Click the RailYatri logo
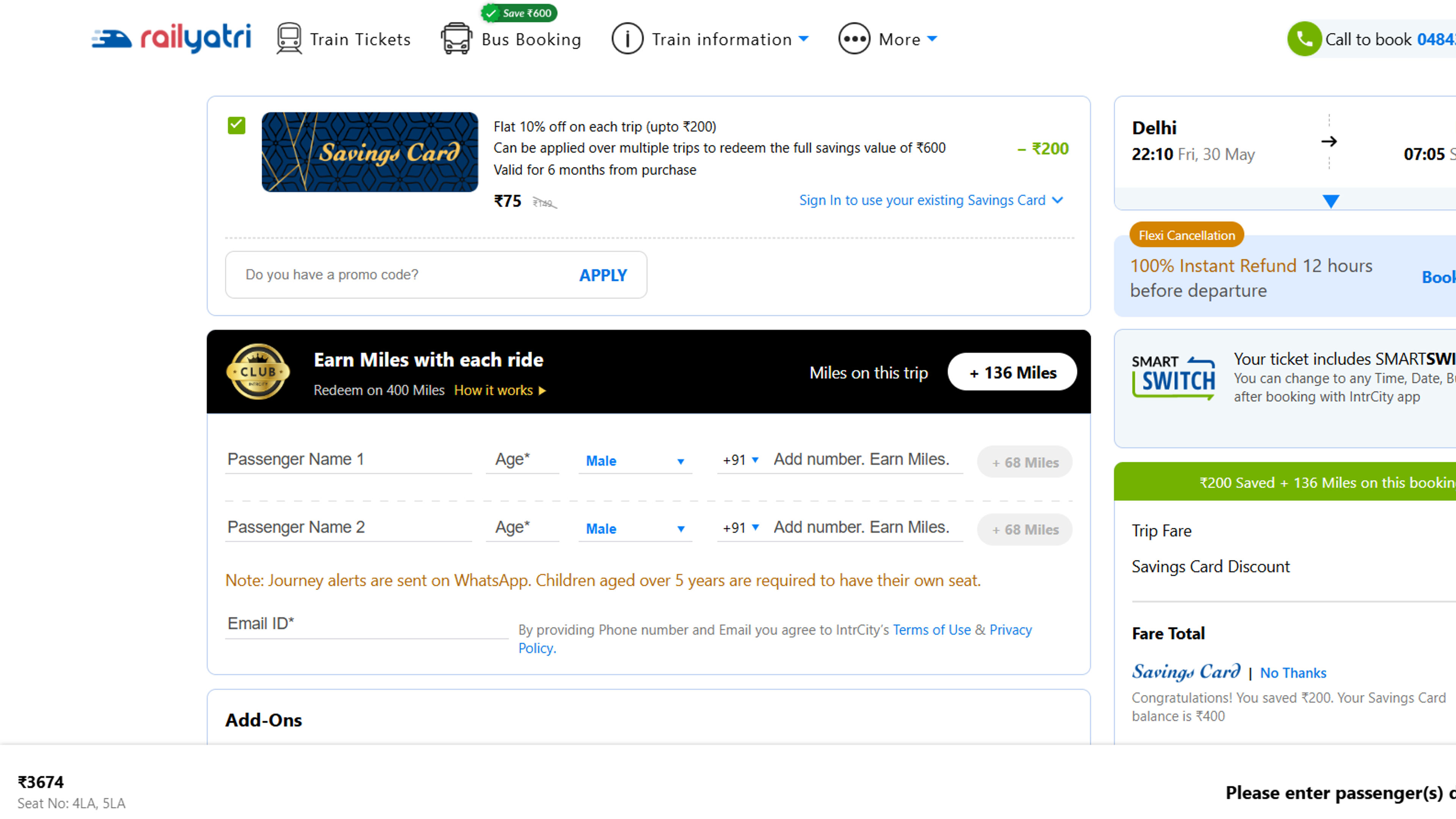Viewport: 1456px width, 819px height. (x=171, y=38)
